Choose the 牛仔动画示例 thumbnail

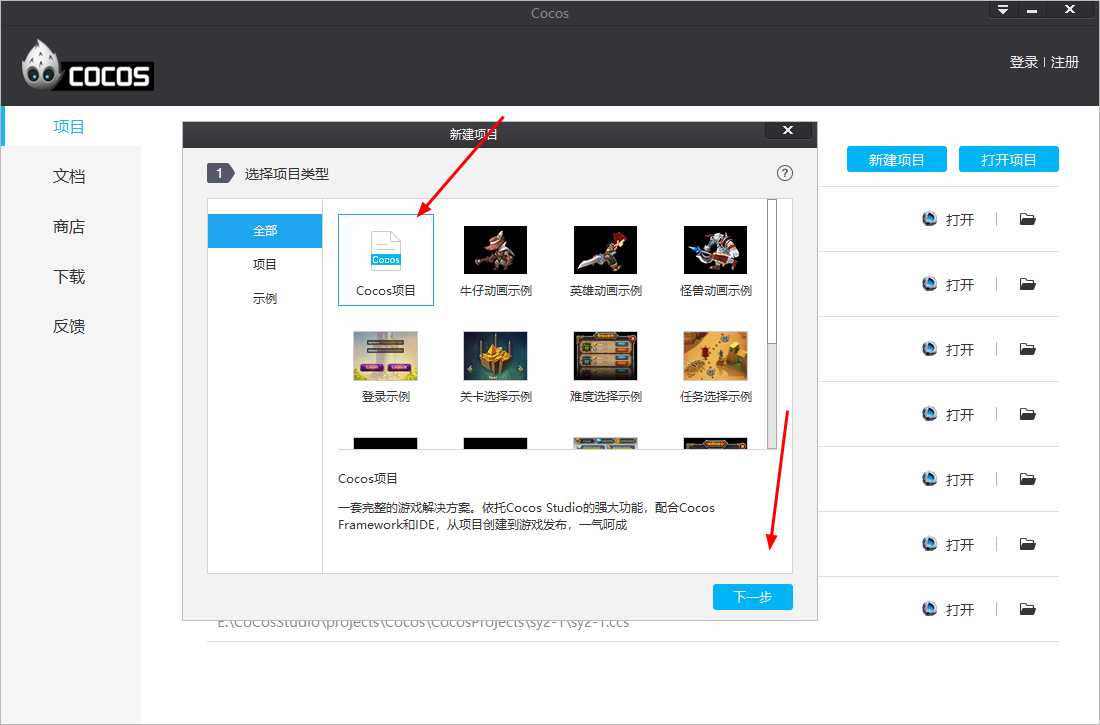coord(495,250)
